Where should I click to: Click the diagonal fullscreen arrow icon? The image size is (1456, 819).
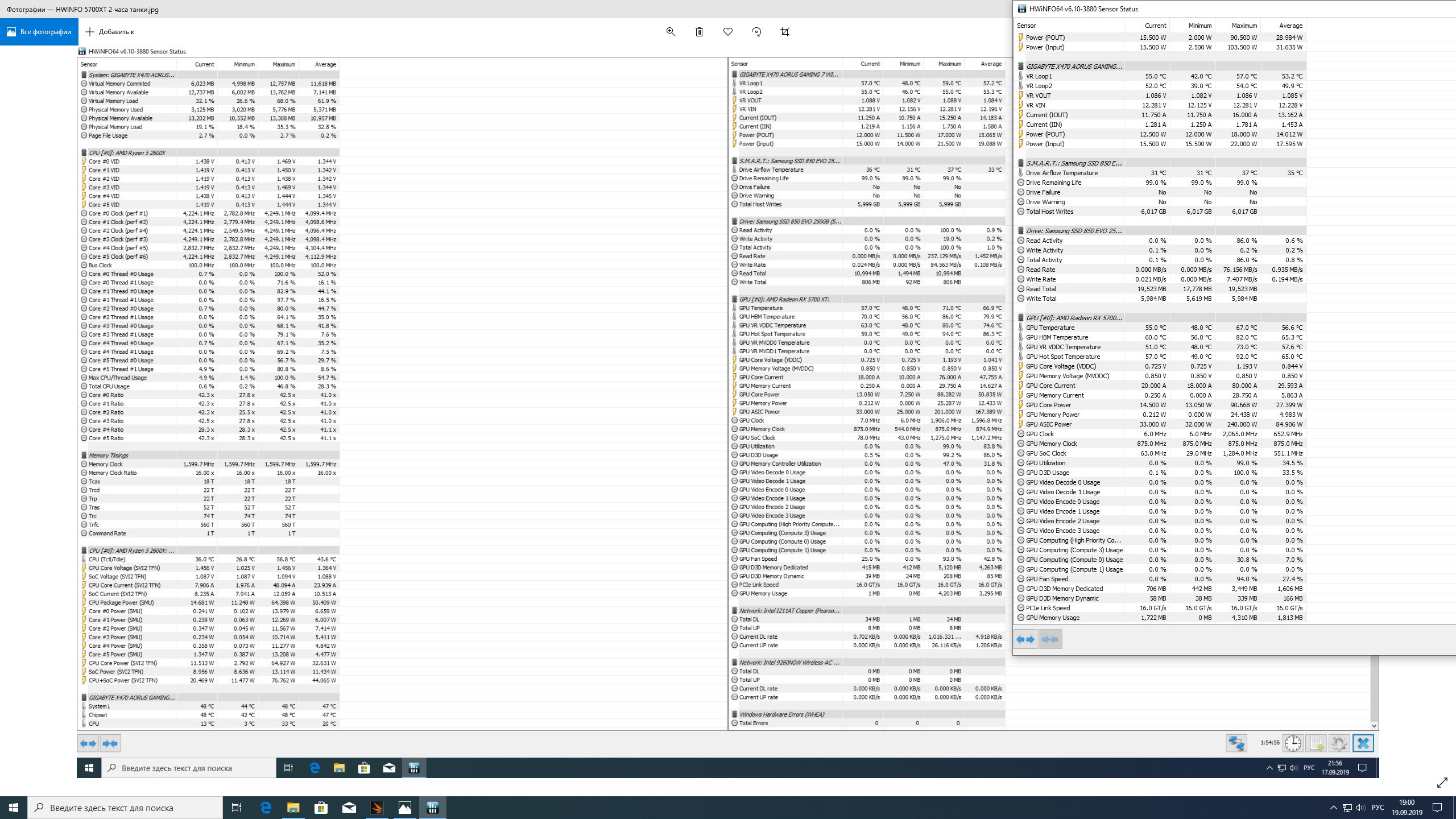[1442, 783]
